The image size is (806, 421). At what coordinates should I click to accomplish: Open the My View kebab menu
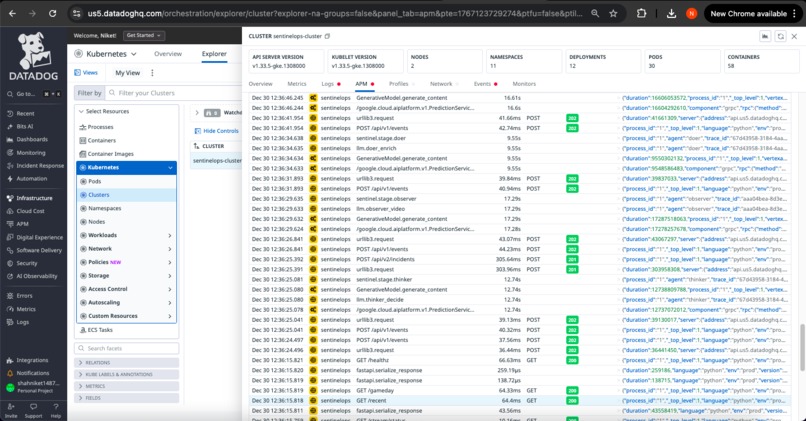(152, 73)
